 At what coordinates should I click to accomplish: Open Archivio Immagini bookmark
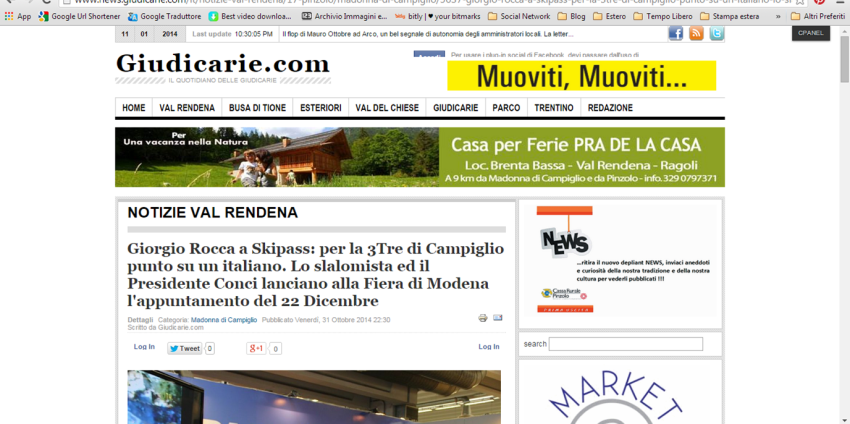tap(345, 16)
